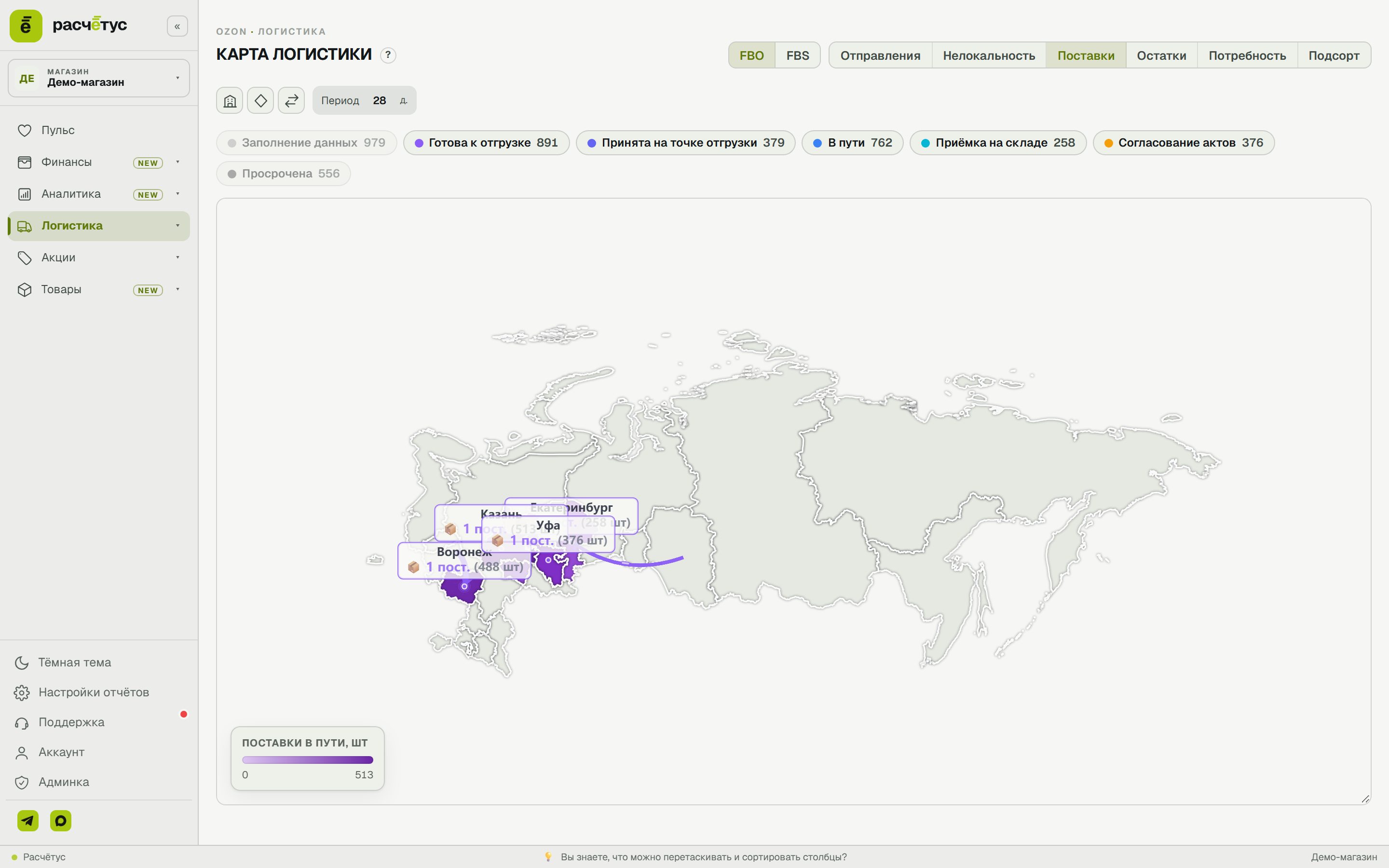Open the Демо-магазин store dropdown
The height and width of the screenshot is (868, 1389).
tap(99, 78)
